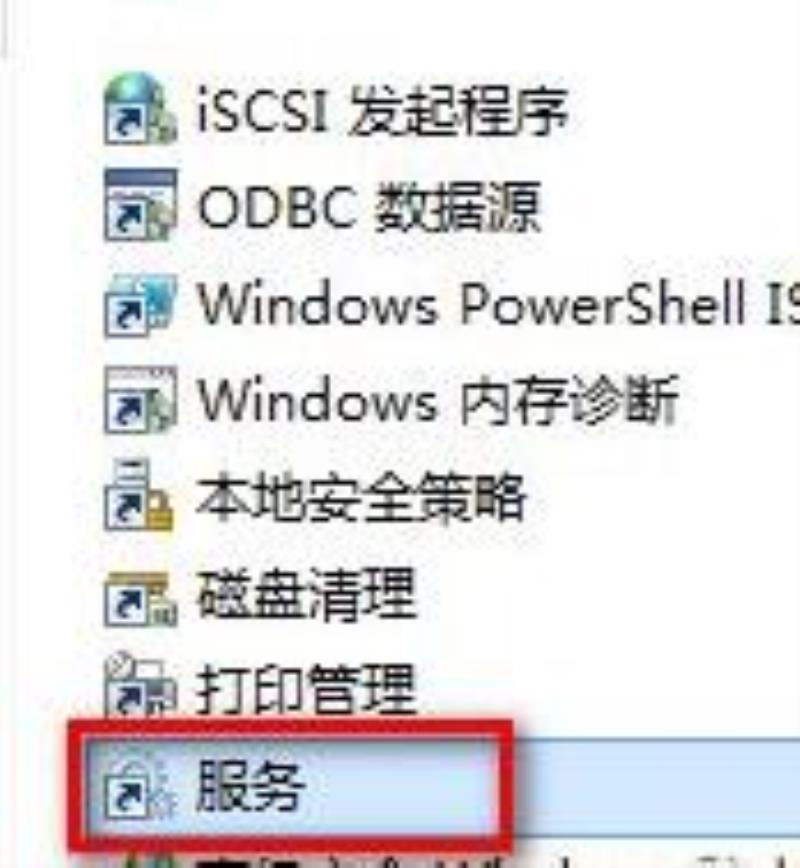This screenshot has width=800, height=868.
Task: Click the cut-off entry's icon below 服务
Action: click(147, 861)
